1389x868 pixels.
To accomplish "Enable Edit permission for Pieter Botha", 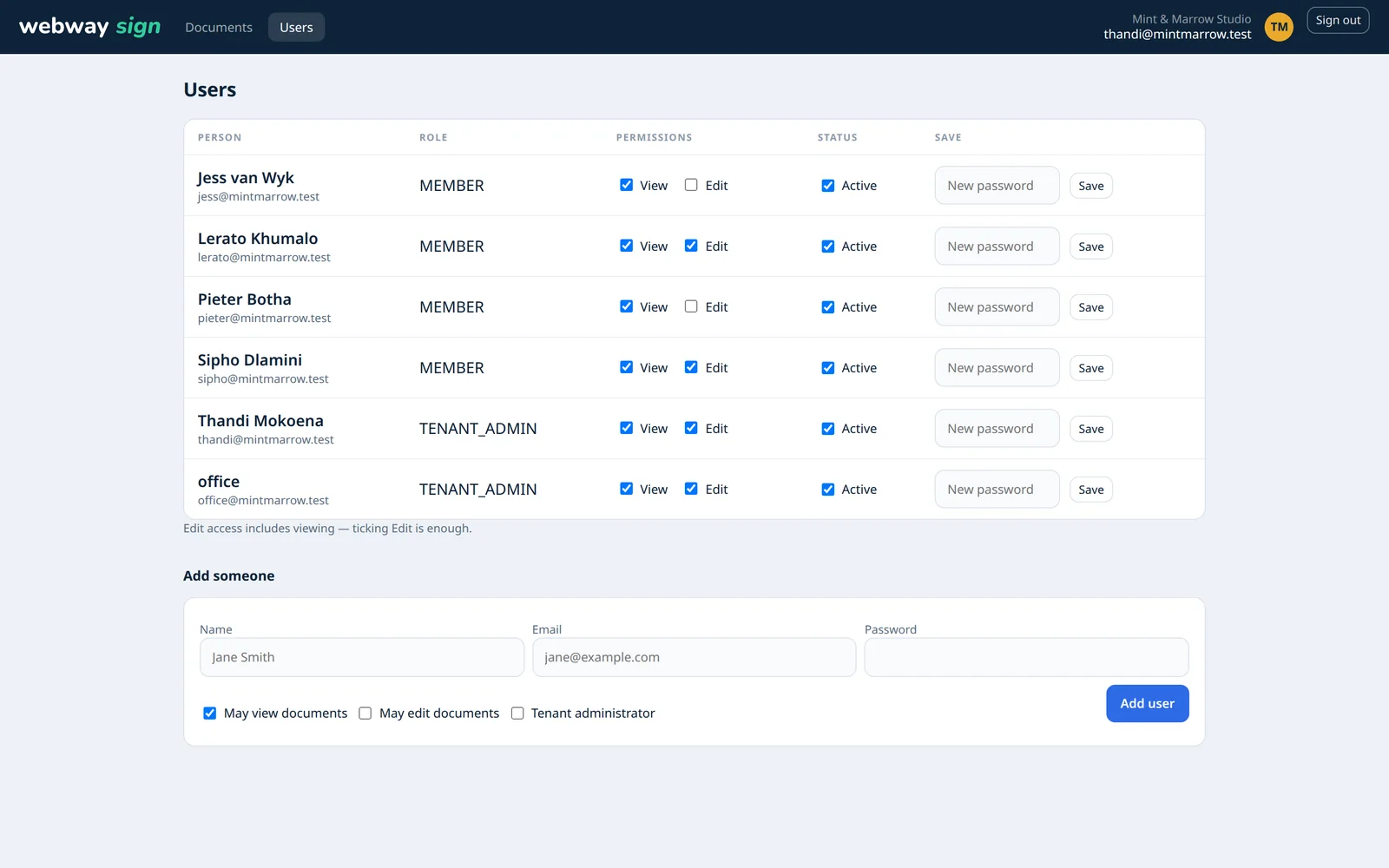I will 691,306.
